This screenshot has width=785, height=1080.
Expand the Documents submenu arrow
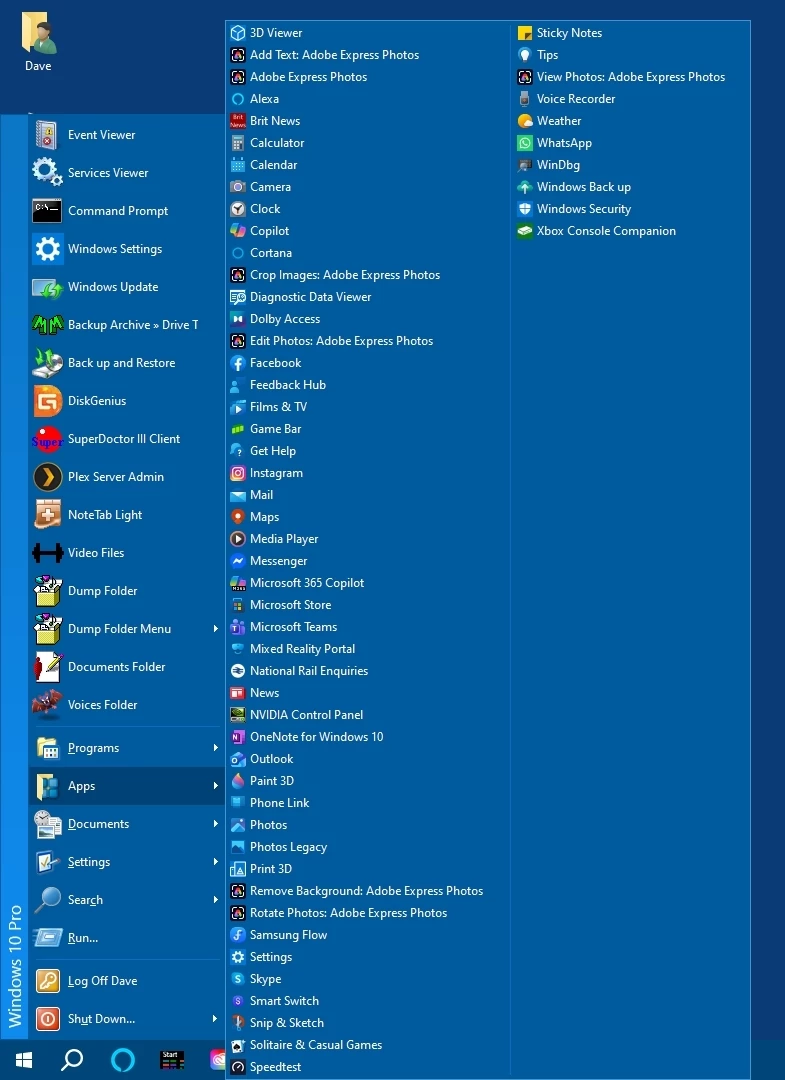point(216,824)
